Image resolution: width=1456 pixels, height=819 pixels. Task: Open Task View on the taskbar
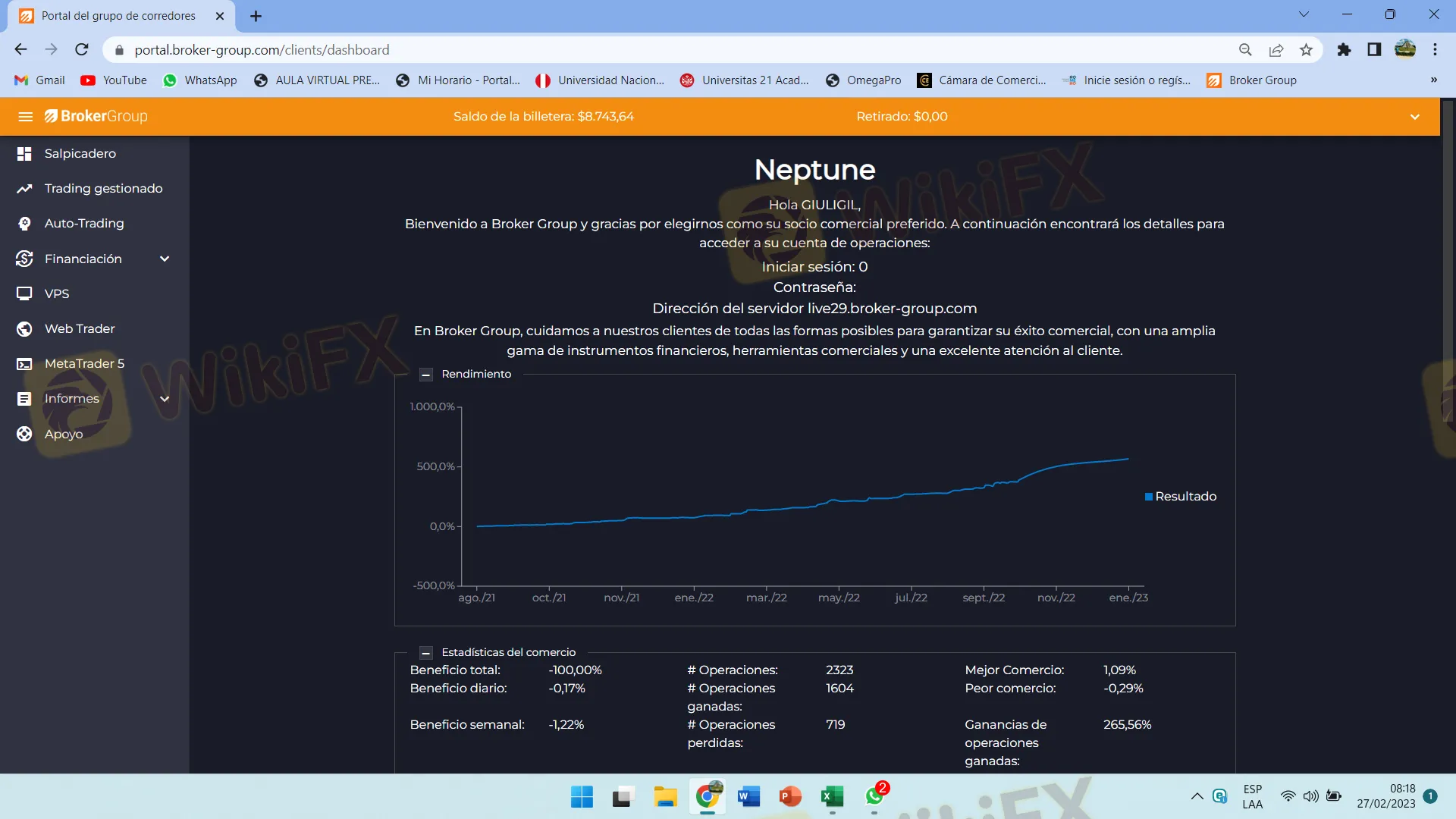[623, 797]
